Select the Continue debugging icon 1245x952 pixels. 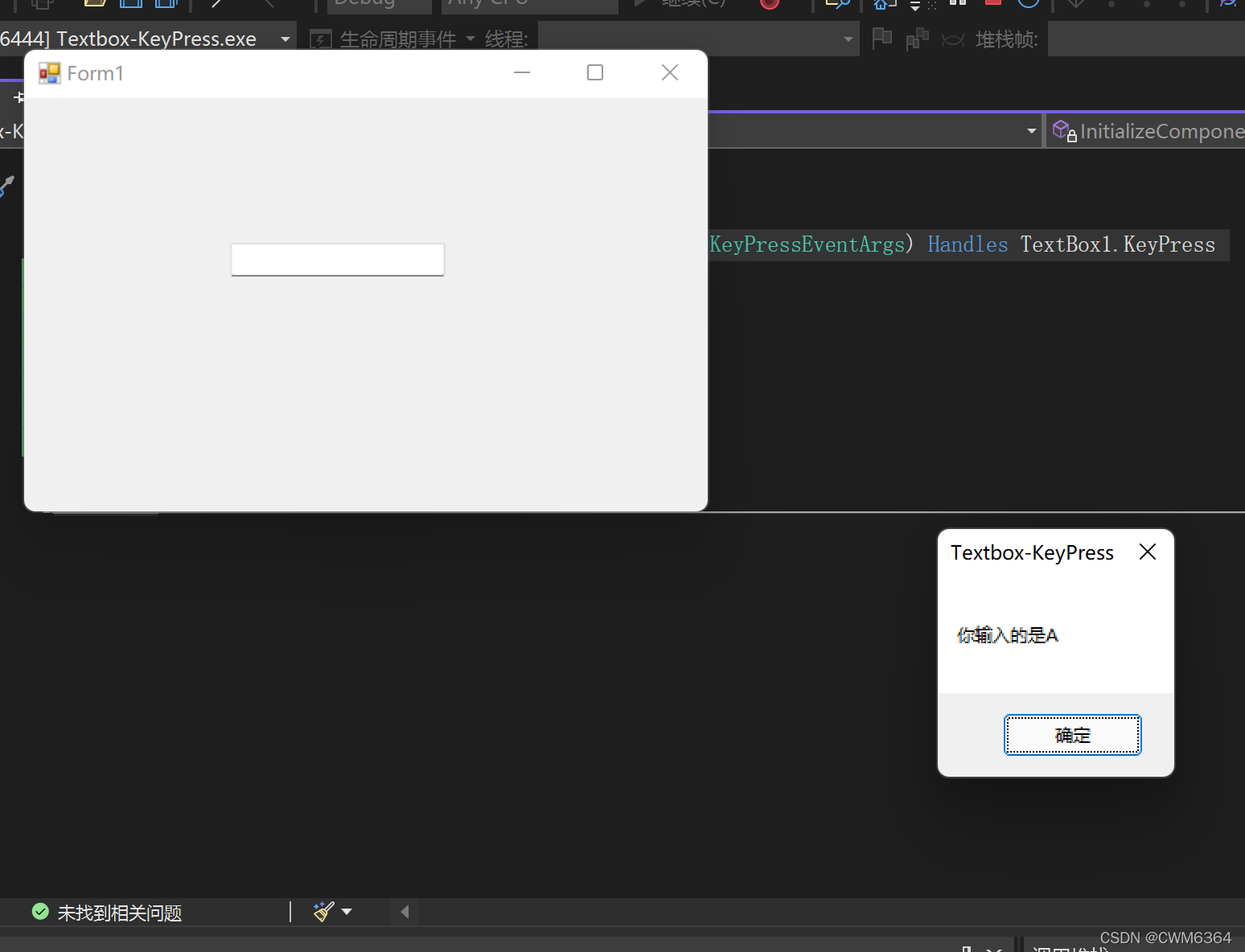[639, 4]
